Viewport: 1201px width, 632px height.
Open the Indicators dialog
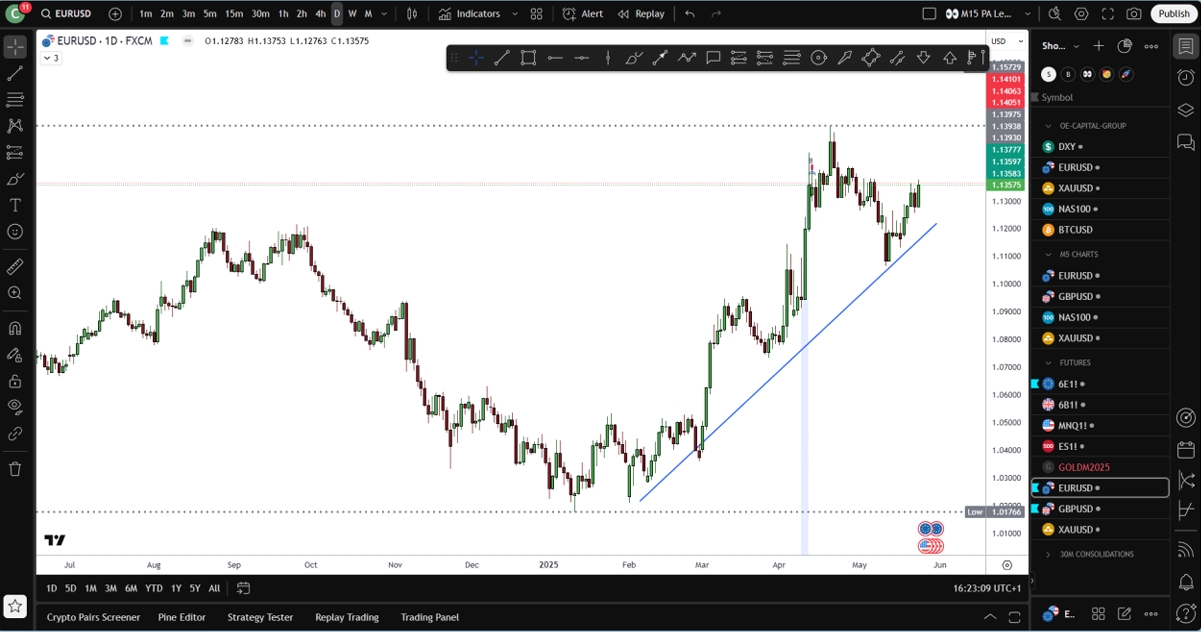coord(470,14)
